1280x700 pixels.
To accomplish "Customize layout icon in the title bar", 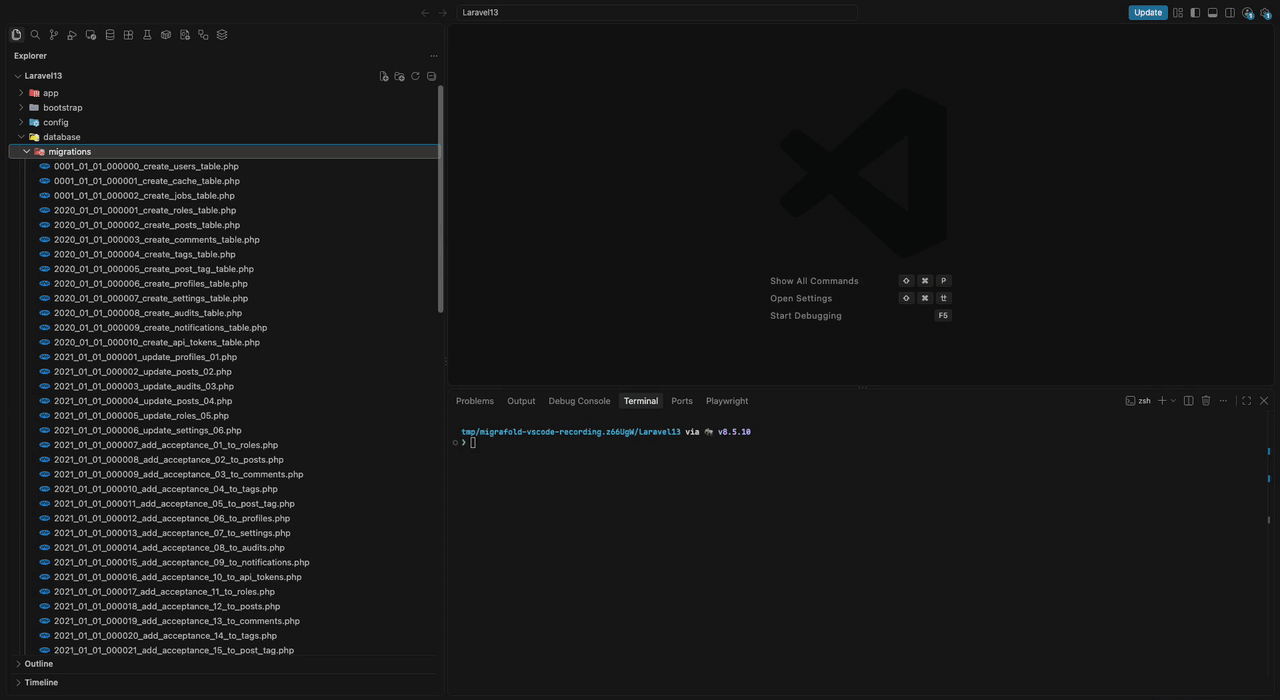I will [x=1178, y=13].
